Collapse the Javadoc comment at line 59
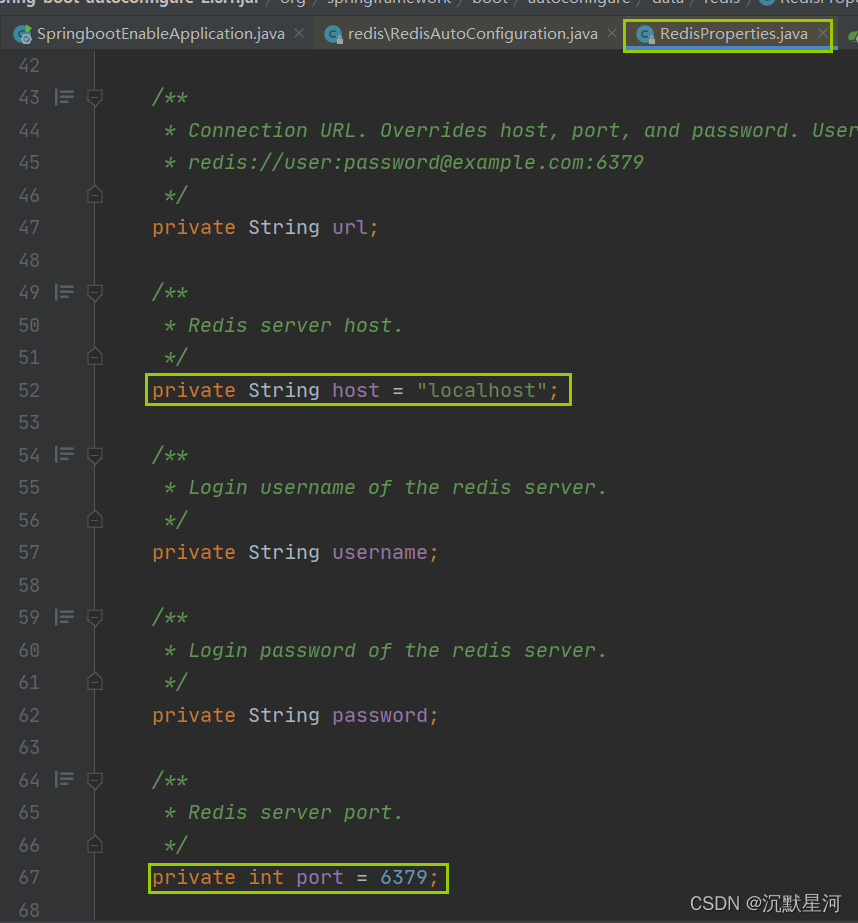The height and width of the screenshot is (923, 858). [95, 617]
